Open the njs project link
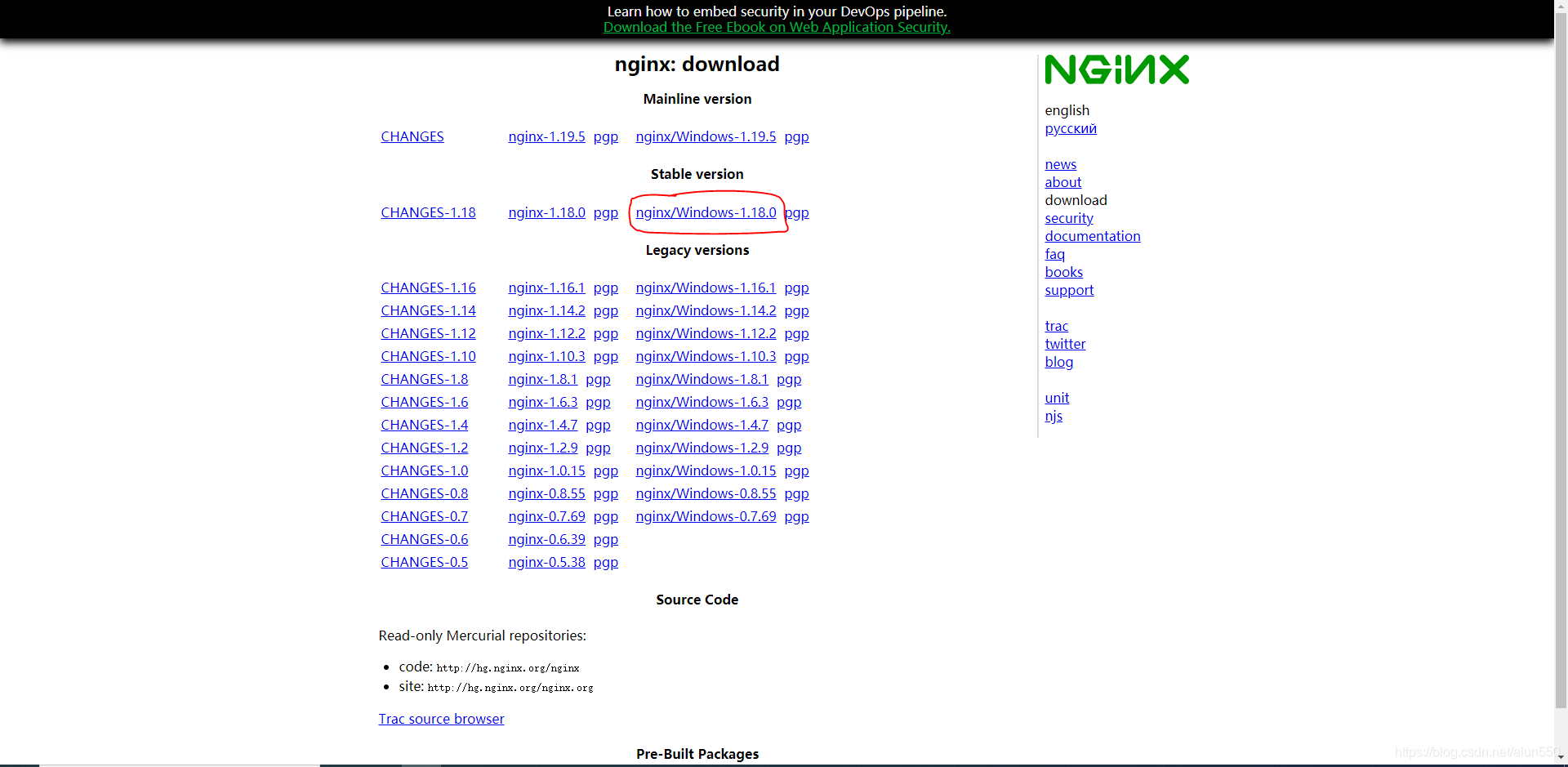 coord(1053,416)
